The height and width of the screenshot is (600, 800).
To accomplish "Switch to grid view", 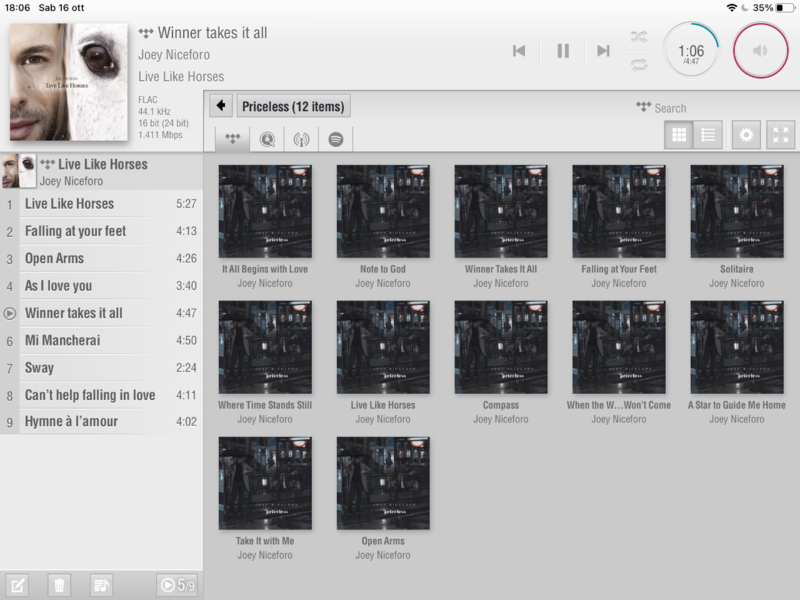I will click(679, 135).
